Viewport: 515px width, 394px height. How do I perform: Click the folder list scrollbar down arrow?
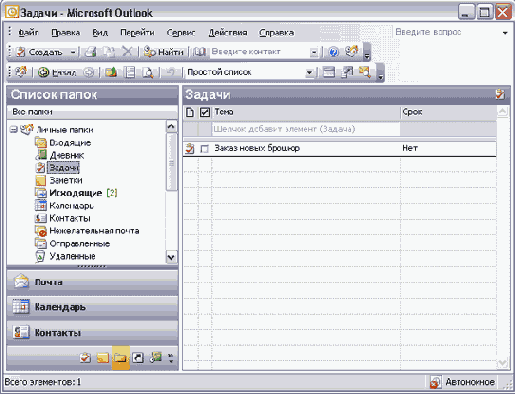tap(171, 257)
